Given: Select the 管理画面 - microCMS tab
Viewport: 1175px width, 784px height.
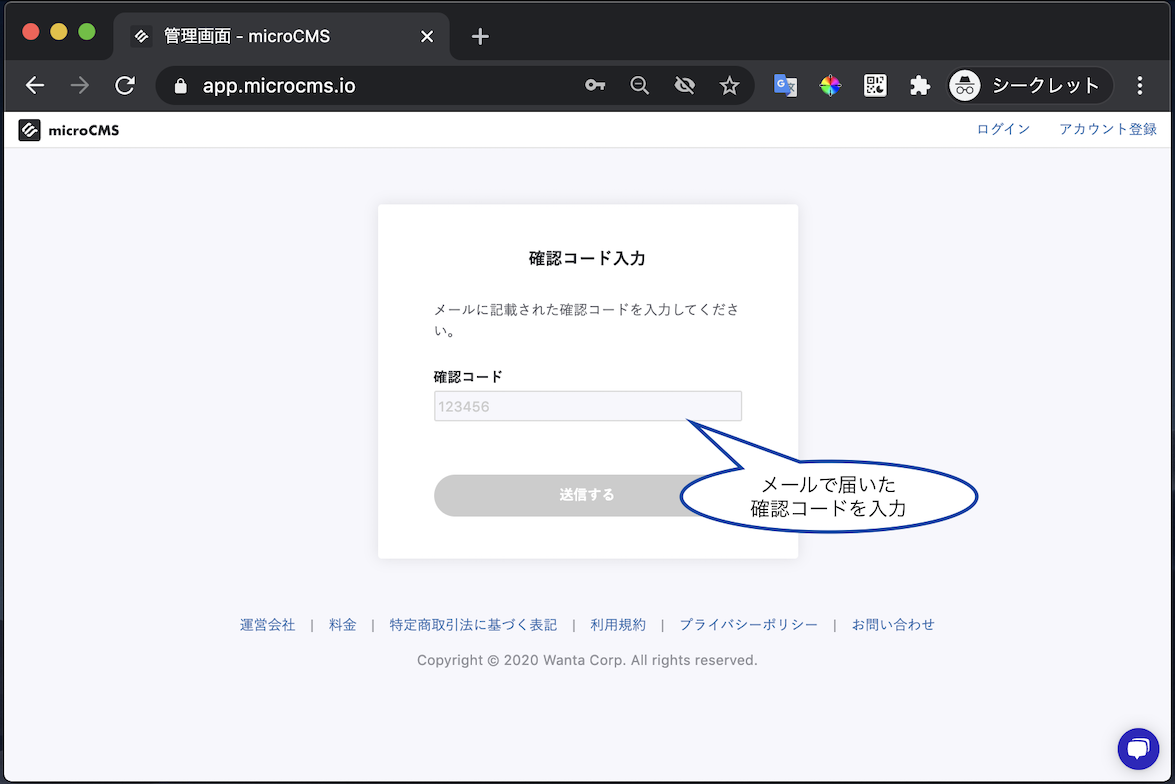Looking at the screenshot, I should click(x=281, y=36).
